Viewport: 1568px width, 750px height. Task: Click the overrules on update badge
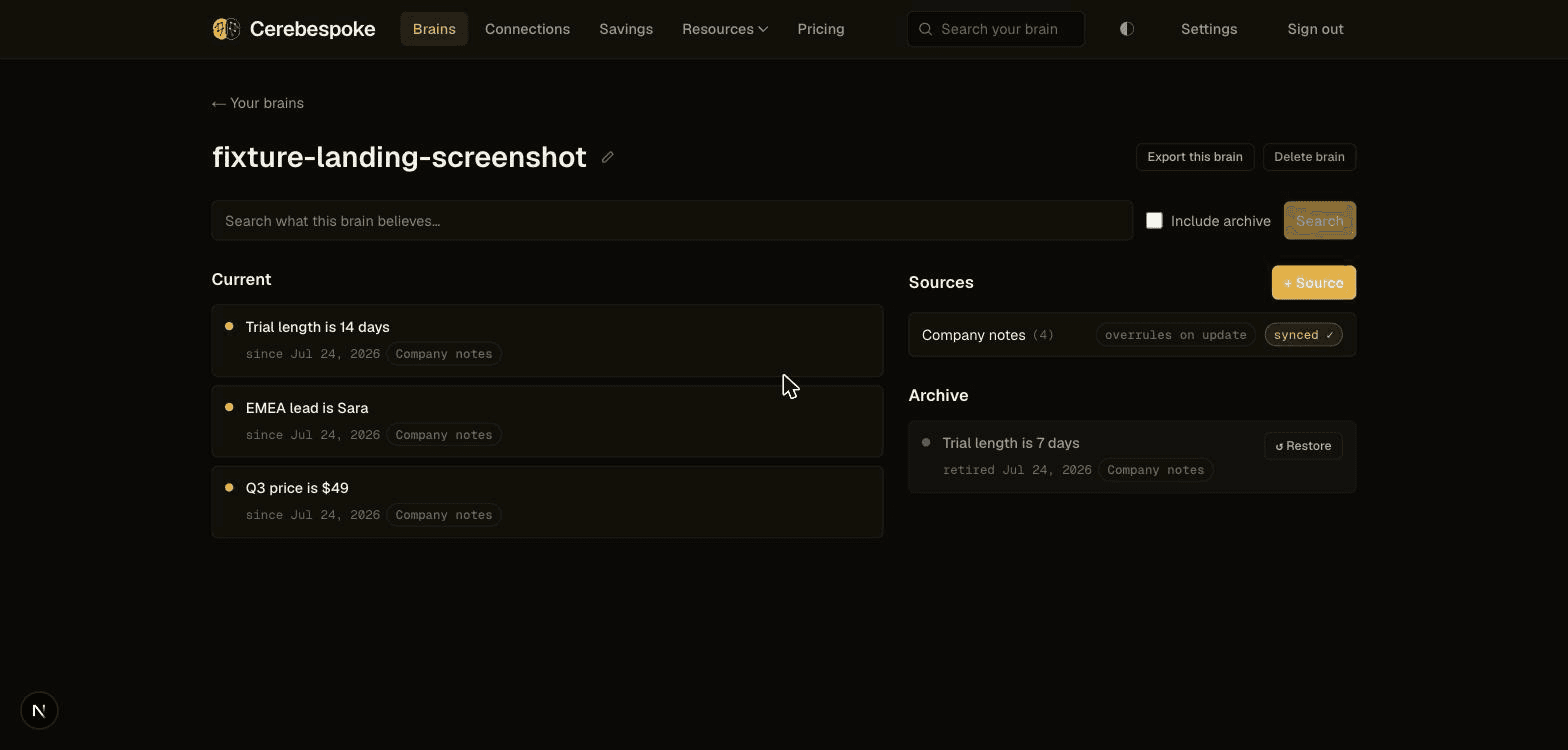[x=1175, y=335]
